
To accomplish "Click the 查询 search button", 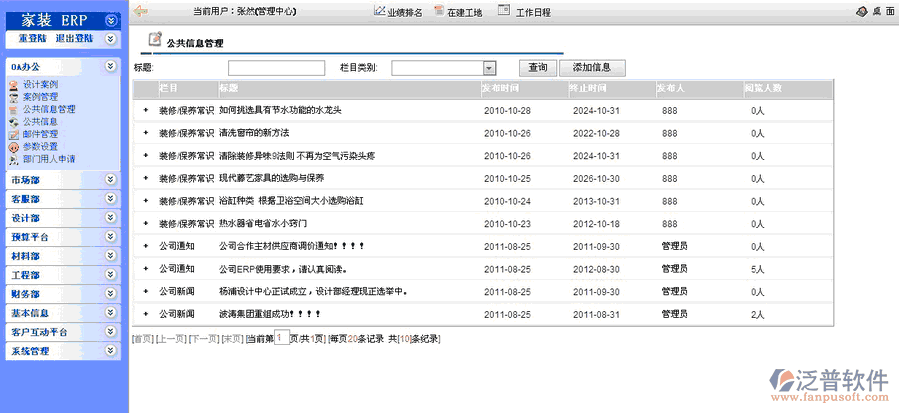I will pyautogui.click(x=538, y=68).
